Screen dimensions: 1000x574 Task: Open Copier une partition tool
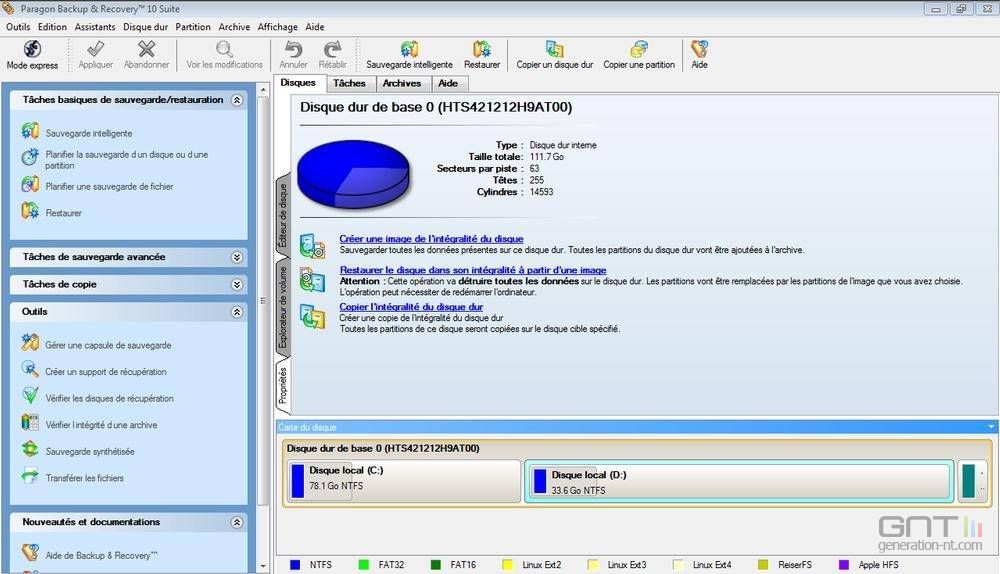pyautogui.click(x=639, y=54)
